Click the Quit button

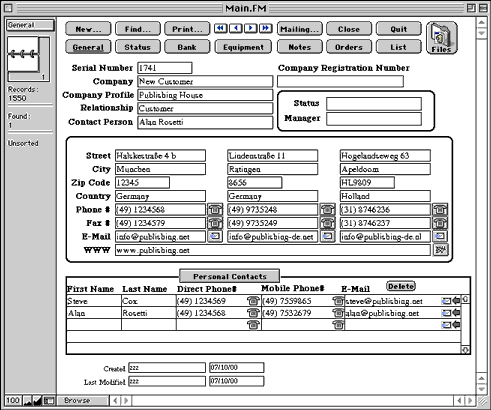tap(399, 29)
